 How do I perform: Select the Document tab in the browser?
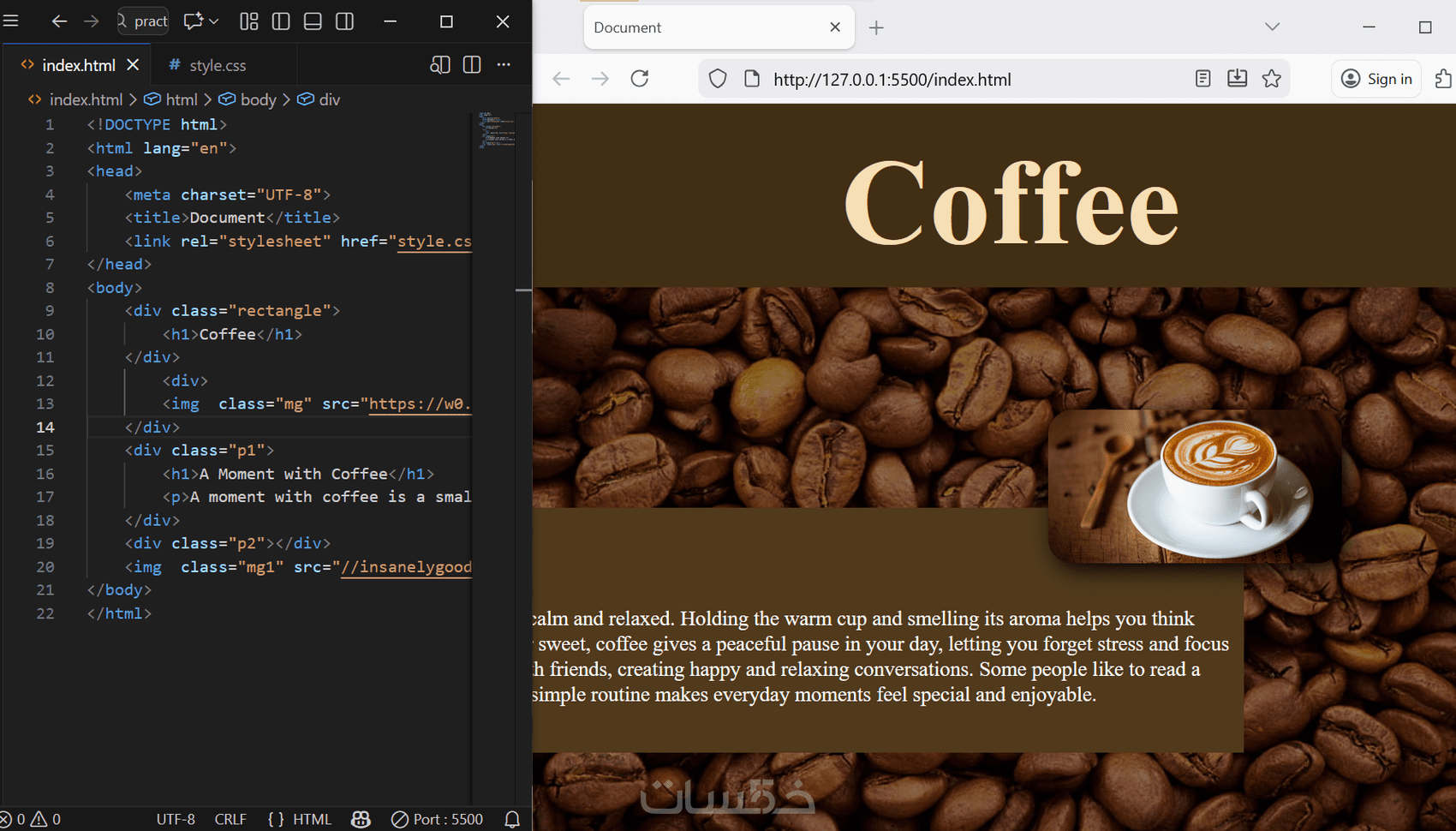click(x=718, y=27)
